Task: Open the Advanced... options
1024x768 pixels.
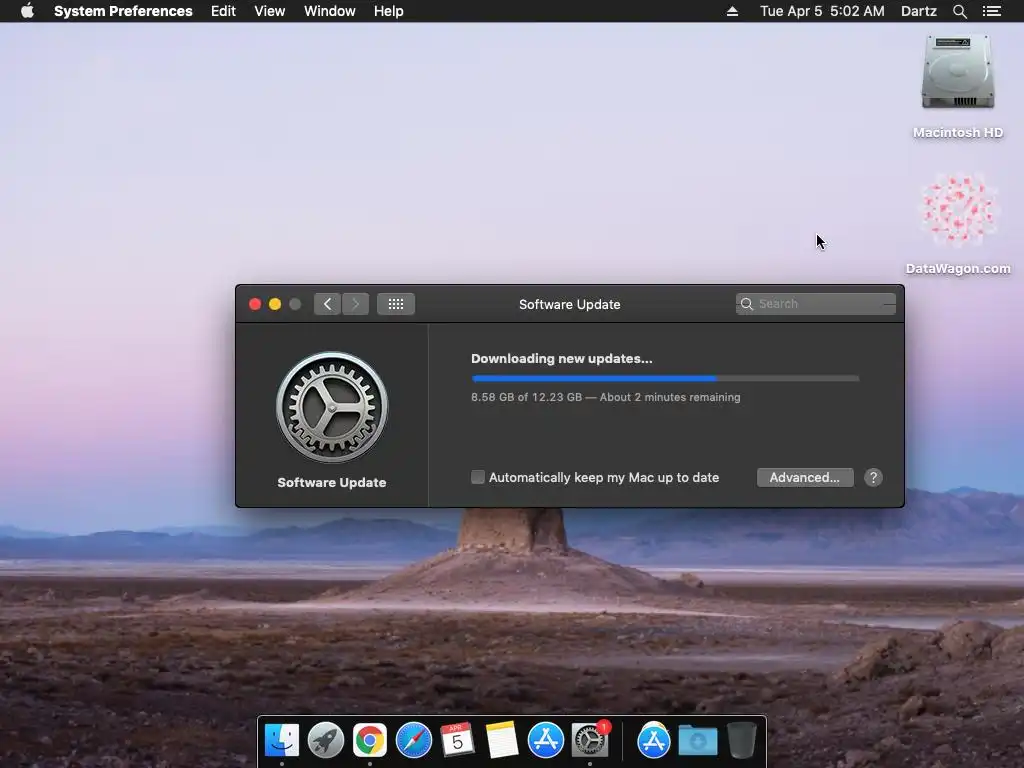Action: tap(805, 477)
